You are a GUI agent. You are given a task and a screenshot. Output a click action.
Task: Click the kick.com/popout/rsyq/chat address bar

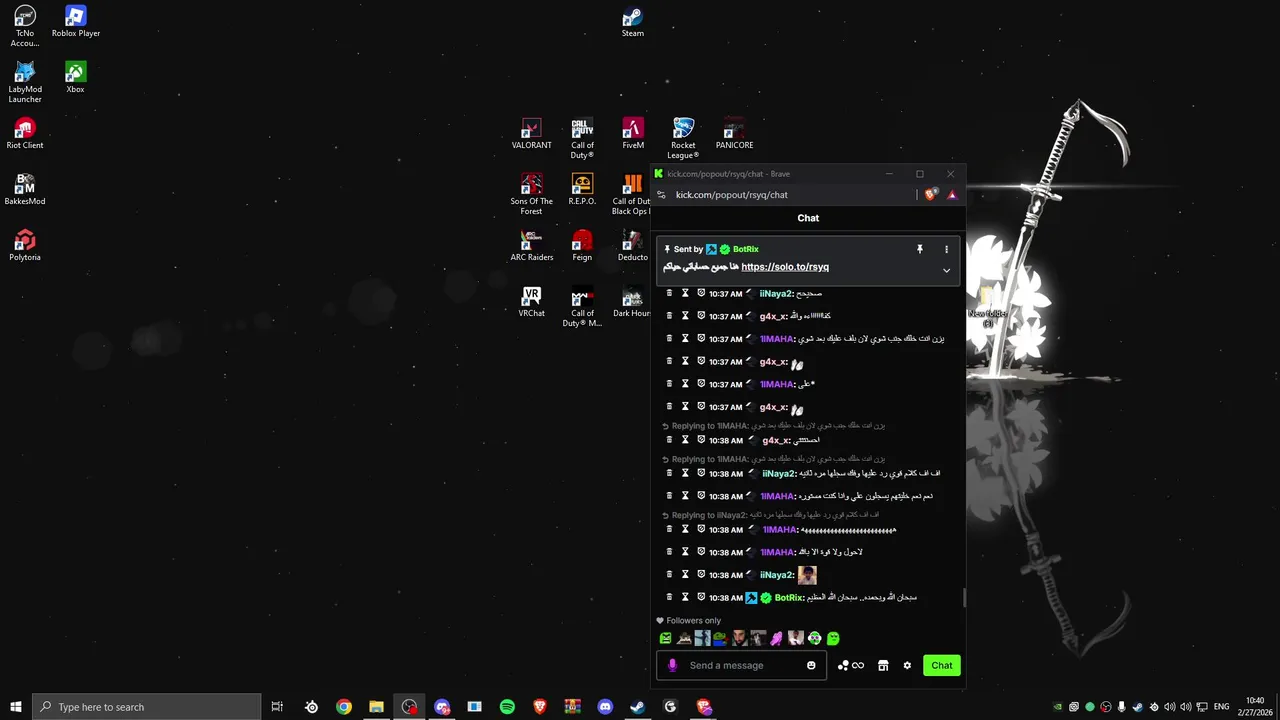pos(732,195)
